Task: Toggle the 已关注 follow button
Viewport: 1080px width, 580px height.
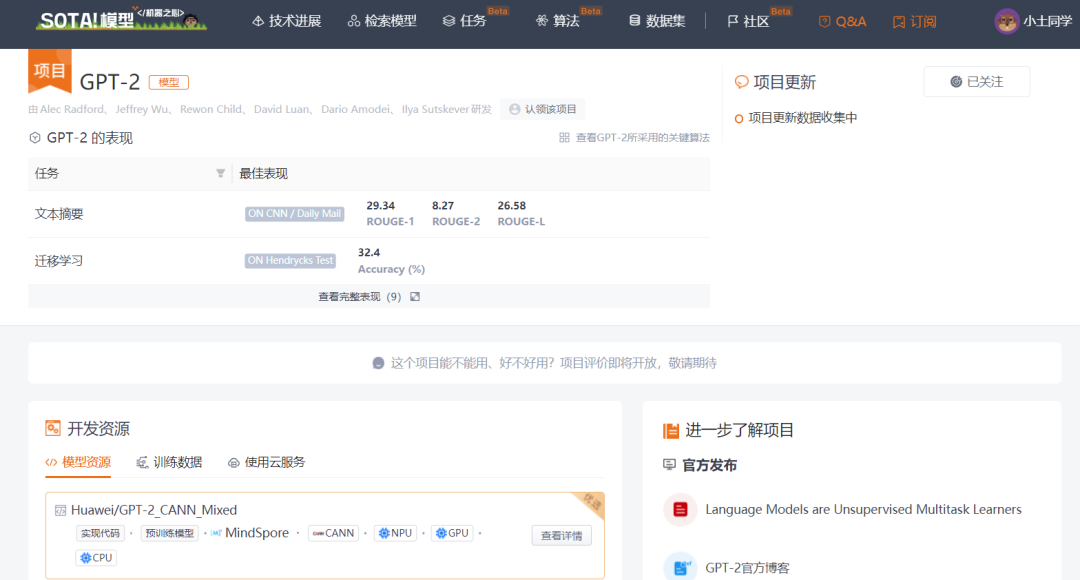Action: [976, 81]
